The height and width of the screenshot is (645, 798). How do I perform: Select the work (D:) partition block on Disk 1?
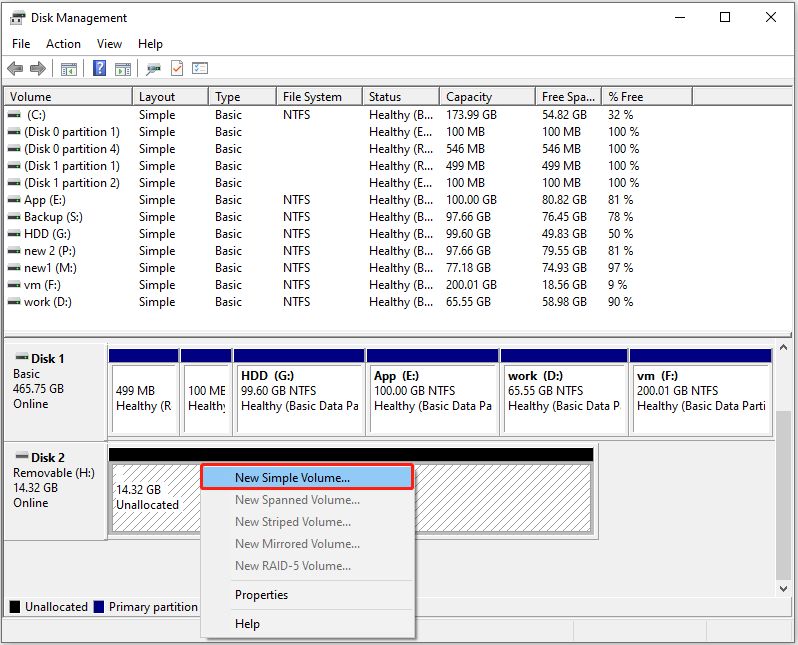[564, 392]
